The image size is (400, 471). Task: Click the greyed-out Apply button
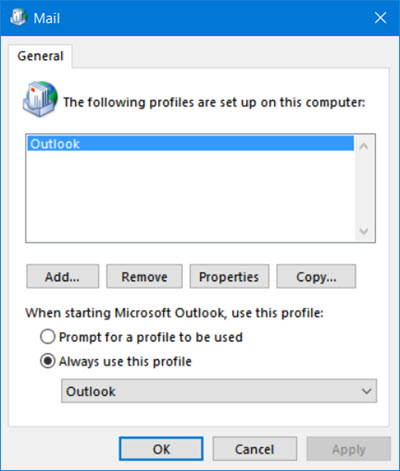[x=349, y=449]
